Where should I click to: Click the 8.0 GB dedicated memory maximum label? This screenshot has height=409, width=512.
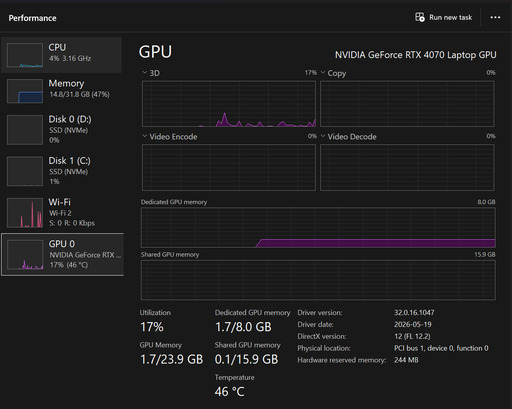point(486,202)
